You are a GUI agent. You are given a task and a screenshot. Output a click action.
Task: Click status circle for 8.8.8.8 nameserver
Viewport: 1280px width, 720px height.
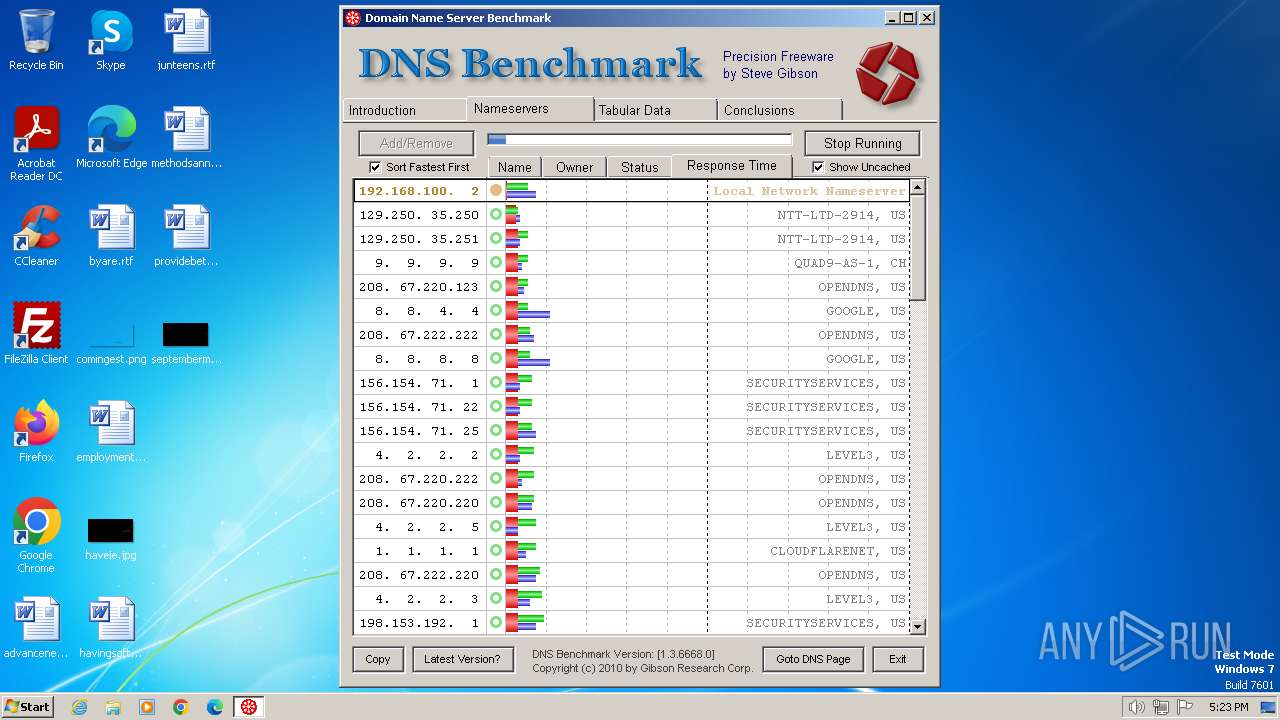[496, 358]
